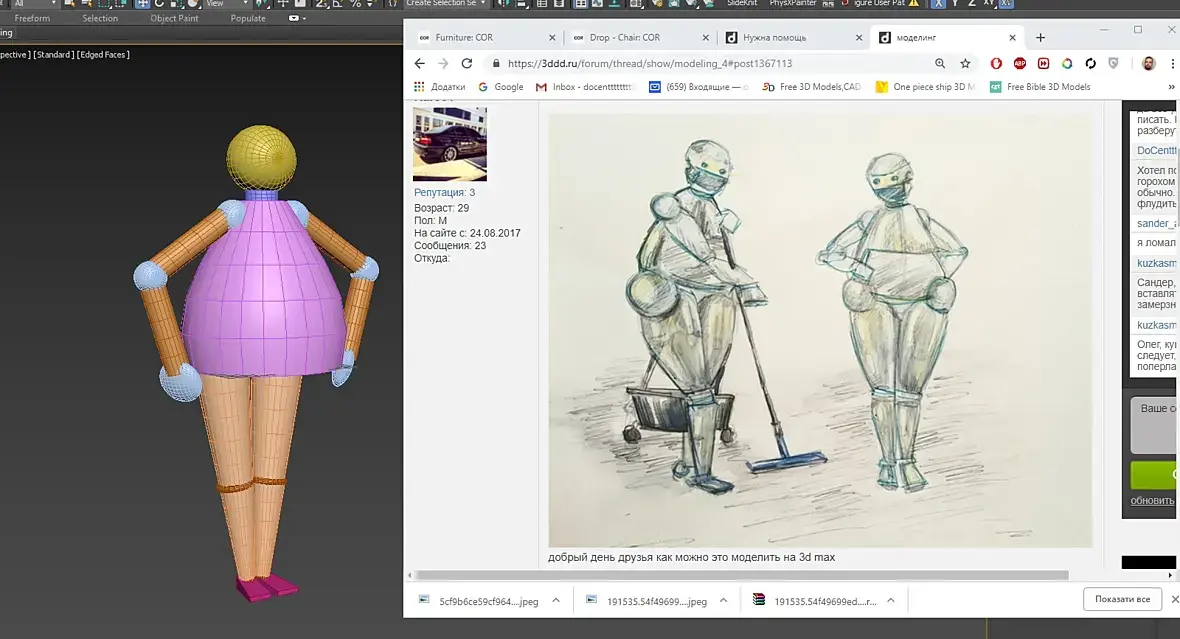
Task: Open the Free 3D Models,CAD bookmark
Action: (811, 87)
